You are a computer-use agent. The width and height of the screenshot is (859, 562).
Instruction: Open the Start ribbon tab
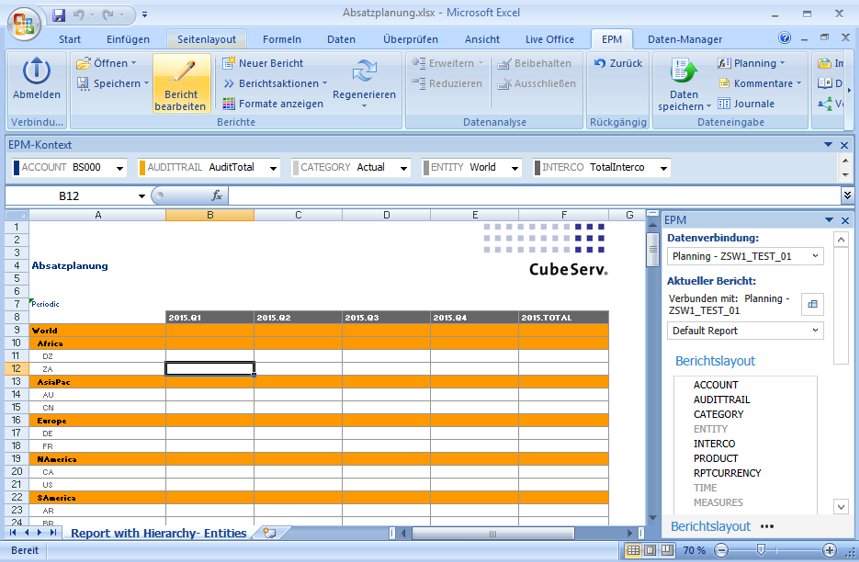70,39
